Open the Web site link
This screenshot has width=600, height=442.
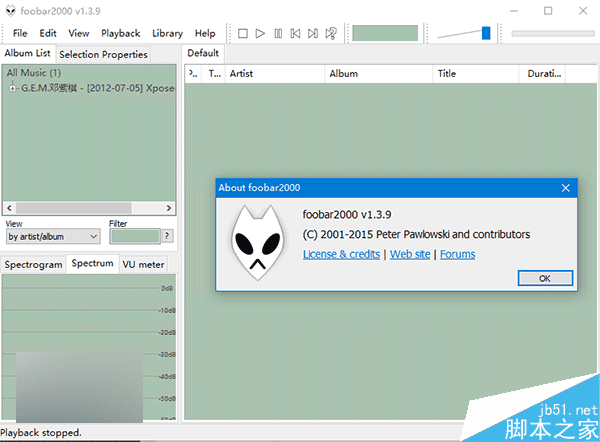click(410, 254)
